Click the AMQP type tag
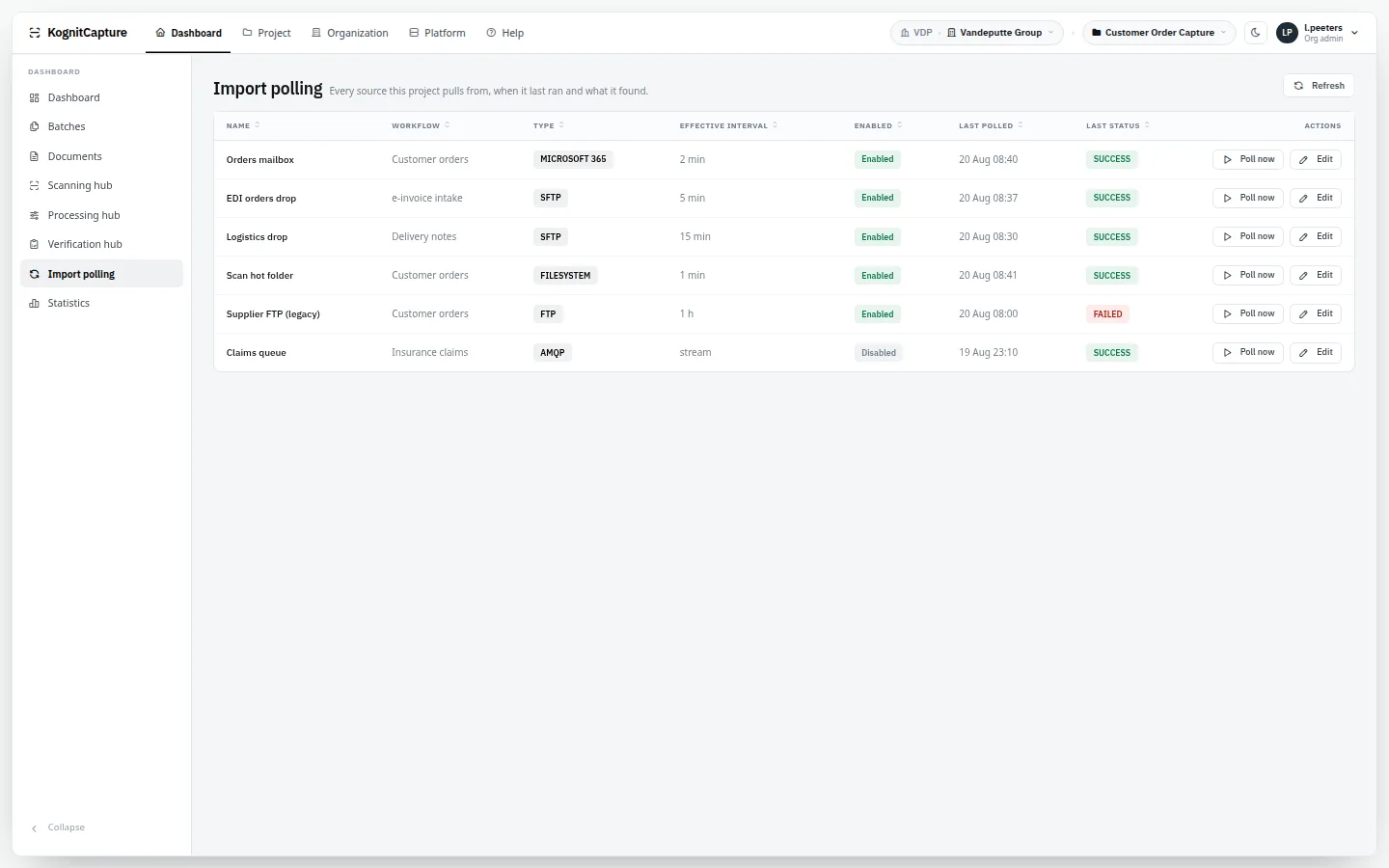This screenshot has height=868, width=1389. click(x=553, y=353)
